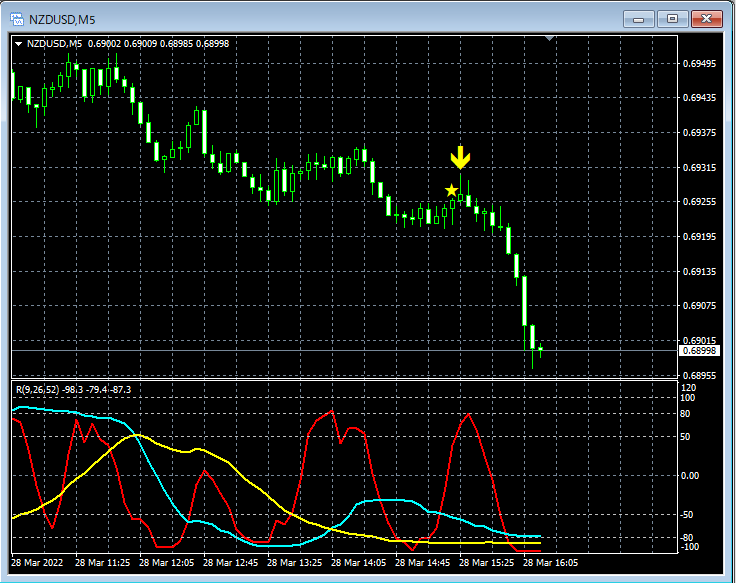Image resolution: width=737 pixels, height=583 pixels.
Task: Select the yellow star marker
Action: tap(451, 190)
